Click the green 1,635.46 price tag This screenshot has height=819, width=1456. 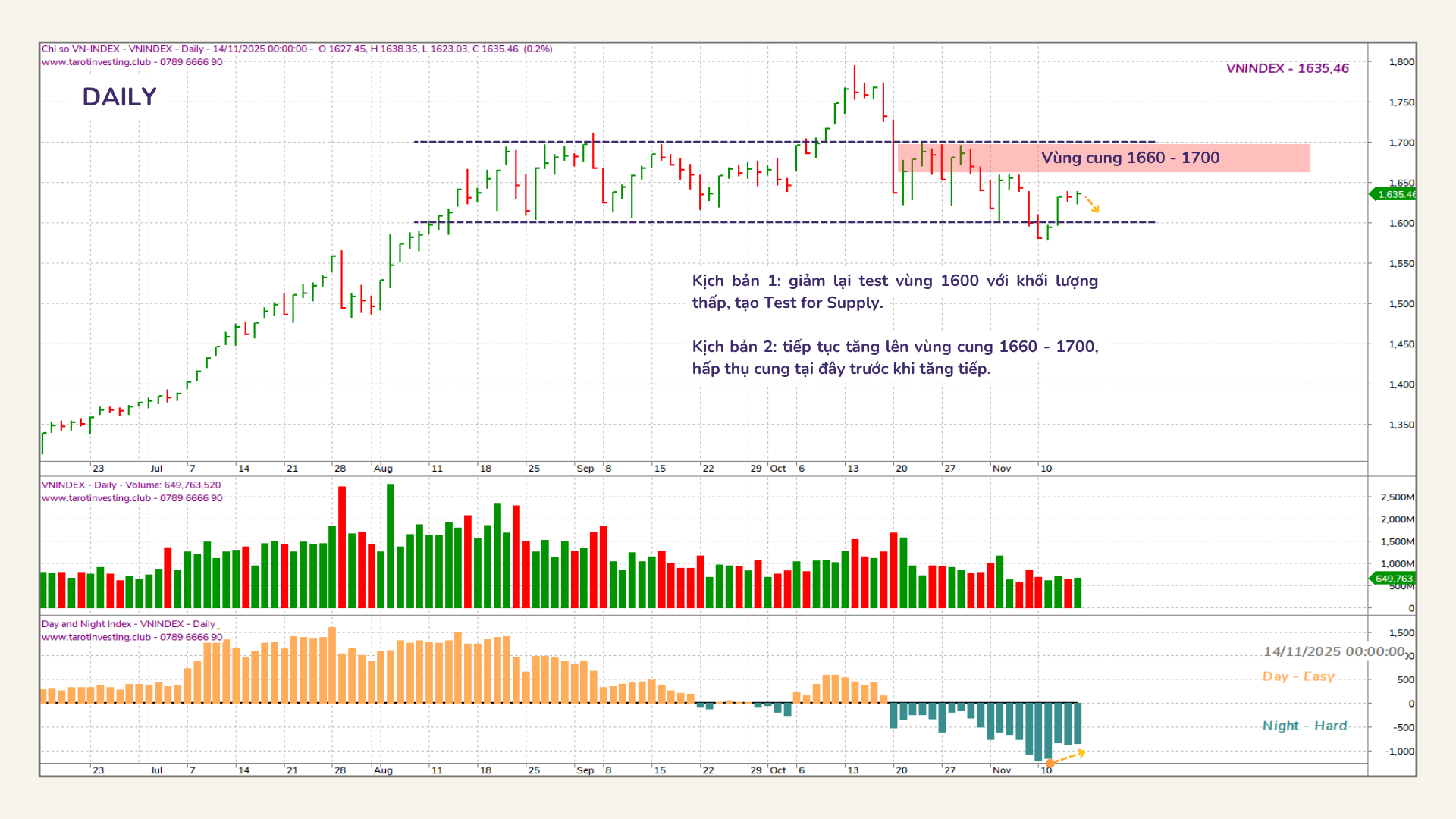[x=1394, y=195]
